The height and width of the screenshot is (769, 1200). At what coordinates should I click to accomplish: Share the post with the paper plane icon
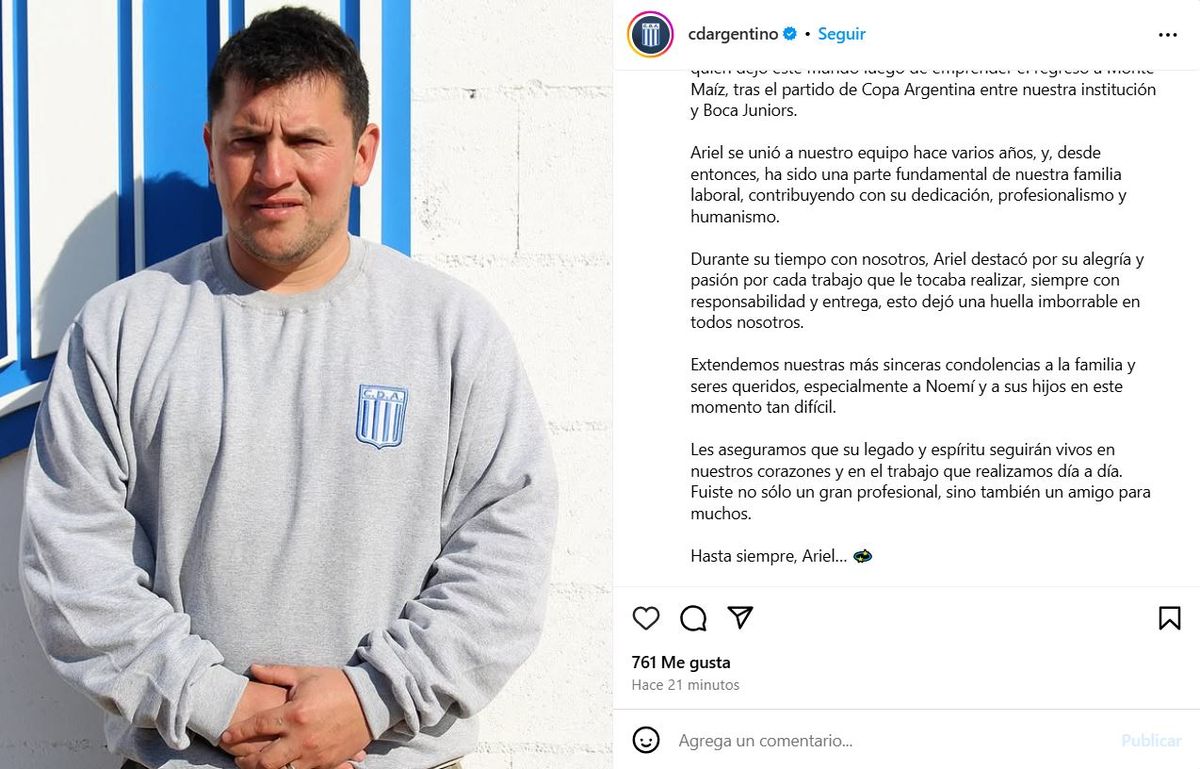(x=740, y=617)
